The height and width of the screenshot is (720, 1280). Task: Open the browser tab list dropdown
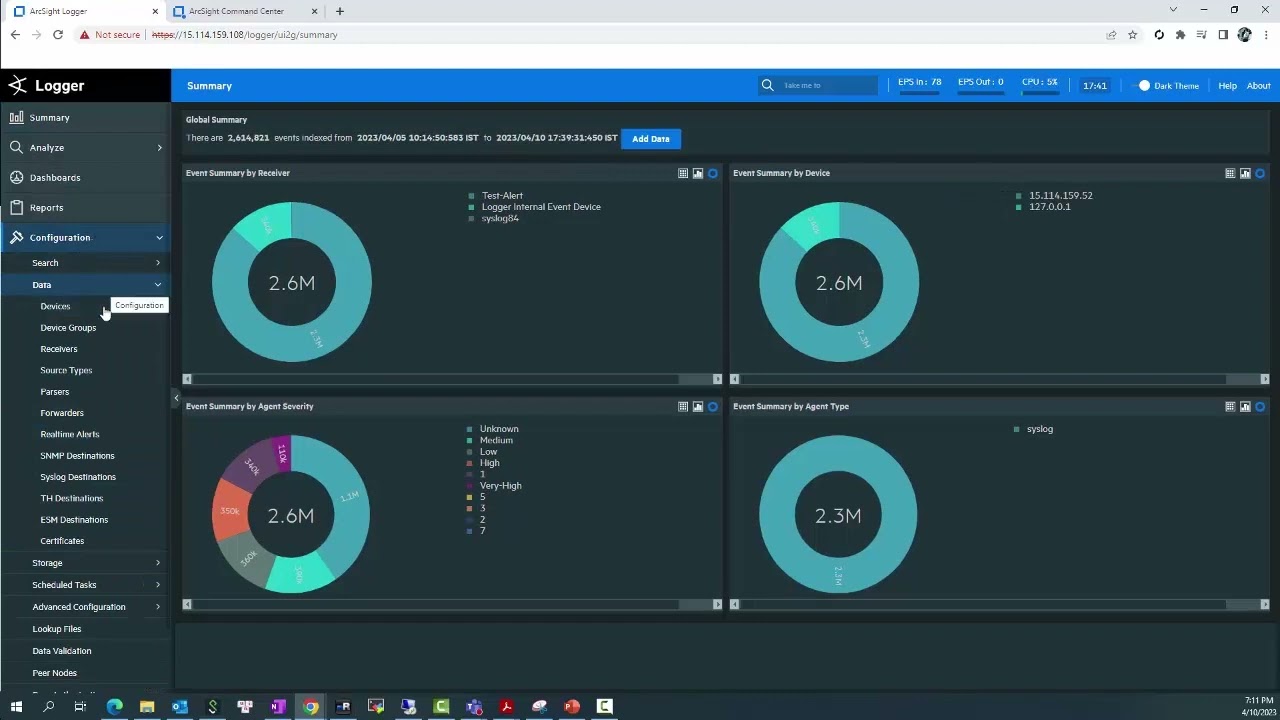1173,10
